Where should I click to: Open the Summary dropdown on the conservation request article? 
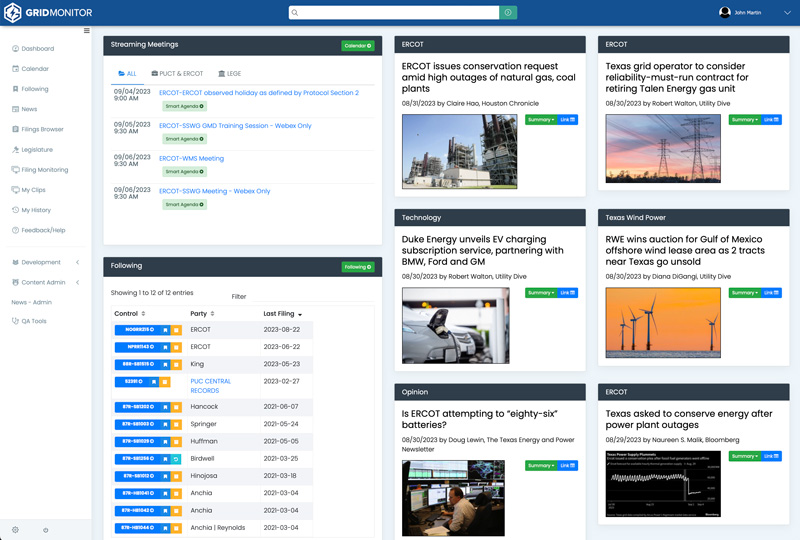click(541, 120)
